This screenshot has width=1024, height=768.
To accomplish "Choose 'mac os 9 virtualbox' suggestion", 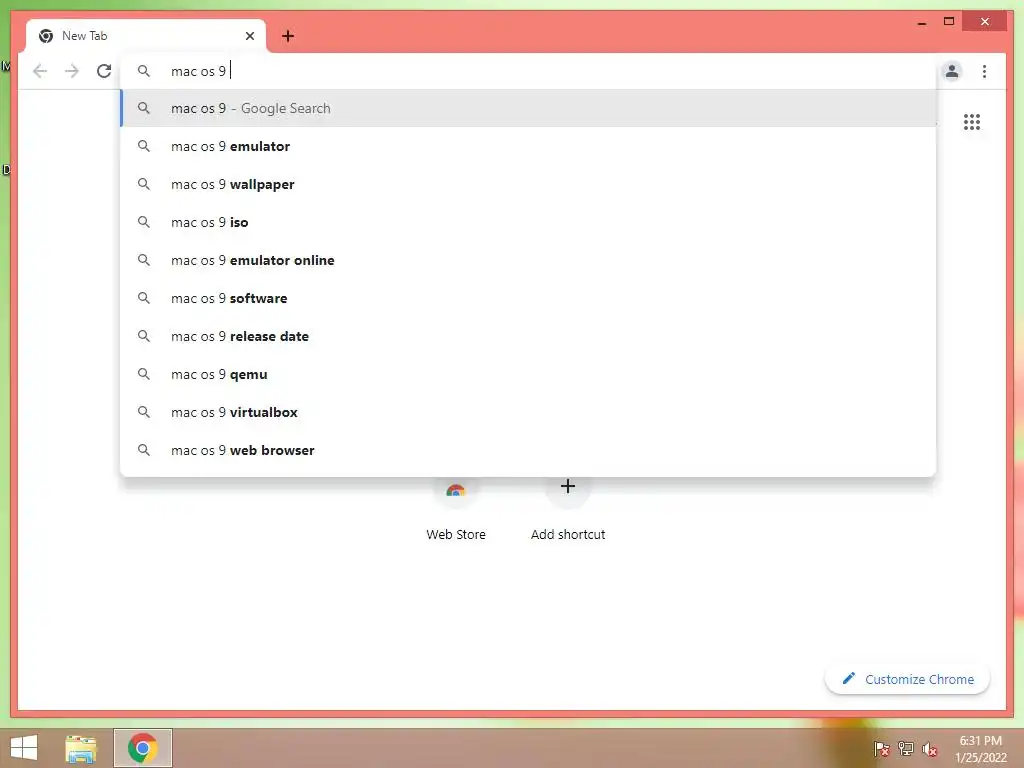I will [528, 412].
